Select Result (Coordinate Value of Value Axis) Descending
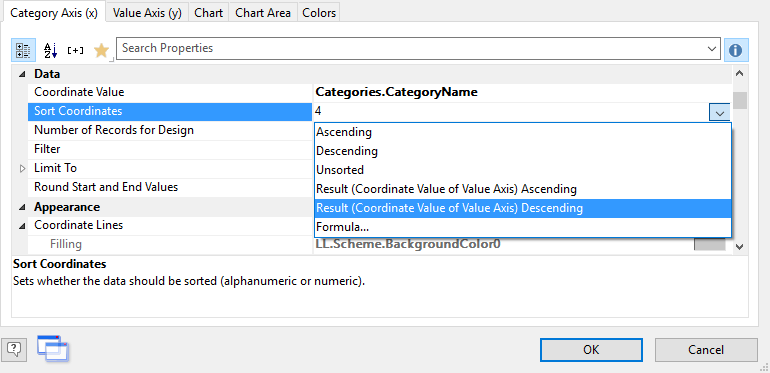 click(x=522, y=208)
